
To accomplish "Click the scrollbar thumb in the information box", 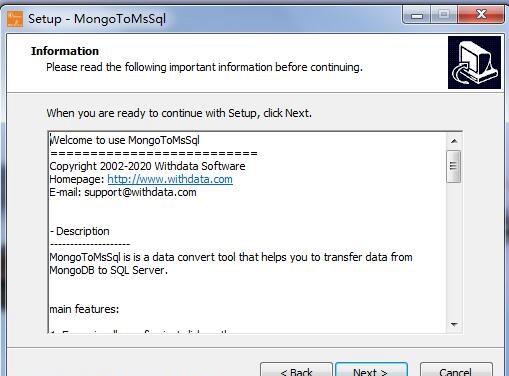I will point(454,166).
